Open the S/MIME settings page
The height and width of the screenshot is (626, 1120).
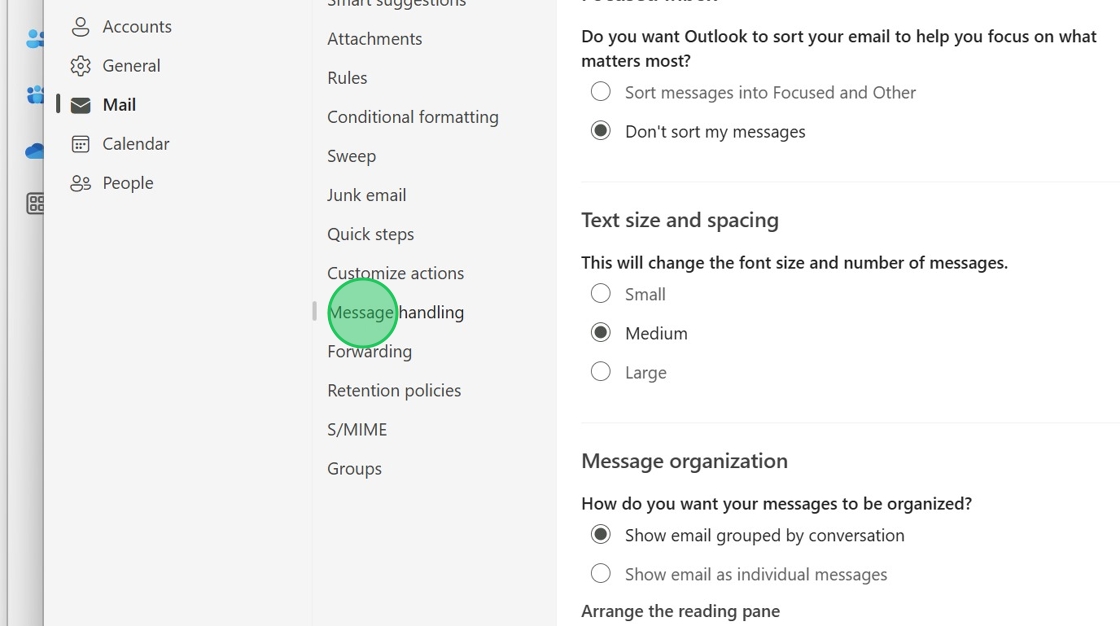(x=356, y=430)
